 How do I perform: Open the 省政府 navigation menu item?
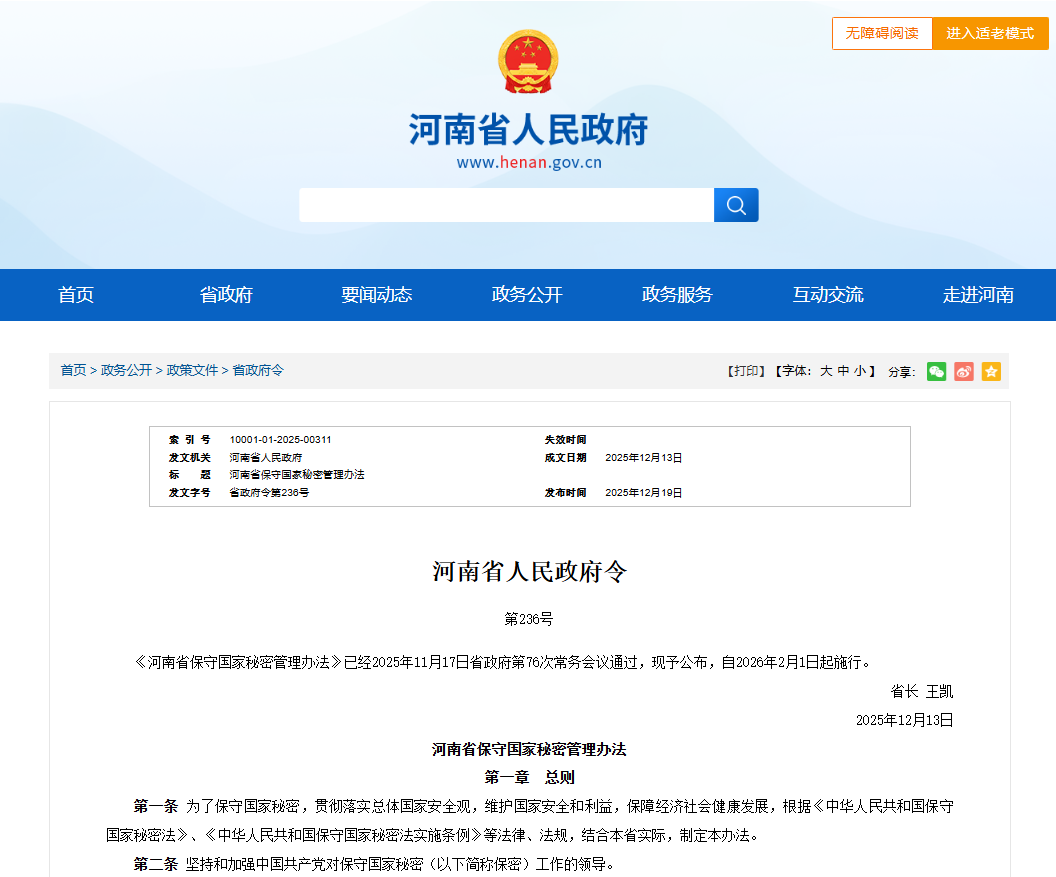[x=226, y=295]
